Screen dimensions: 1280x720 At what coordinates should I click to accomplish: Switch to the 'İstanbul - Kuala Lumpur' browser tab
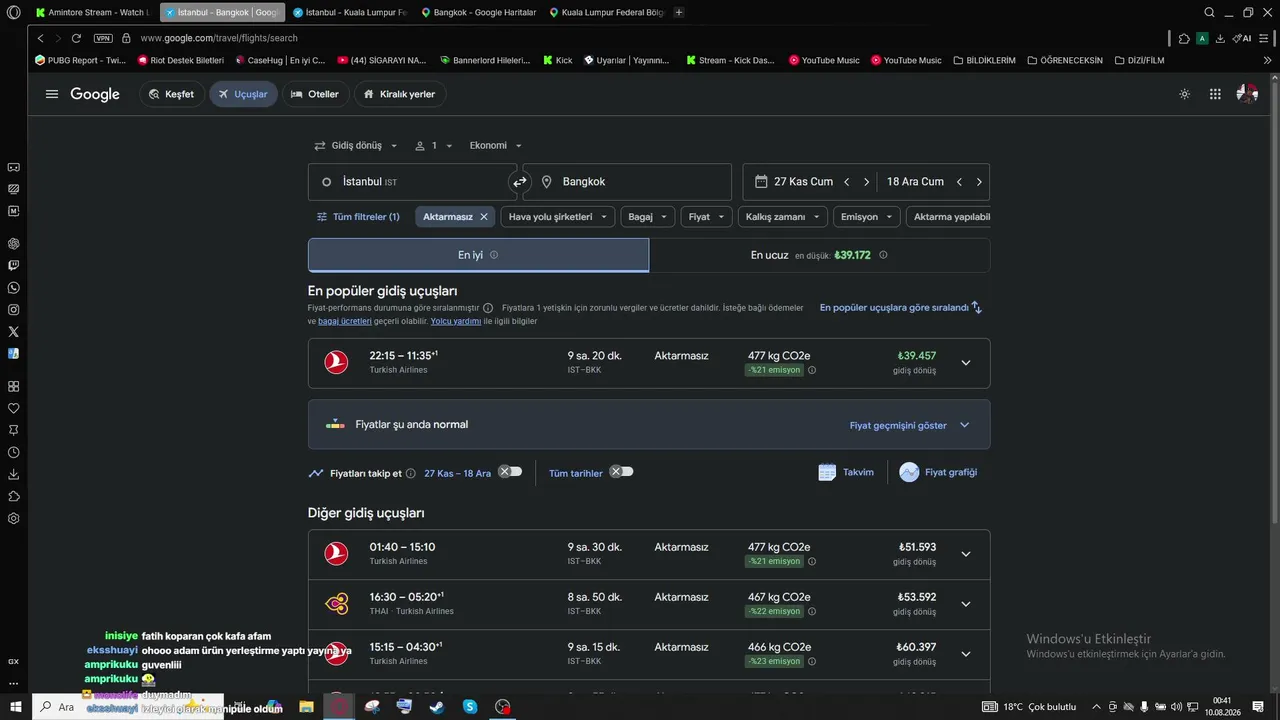click(349, 12)
